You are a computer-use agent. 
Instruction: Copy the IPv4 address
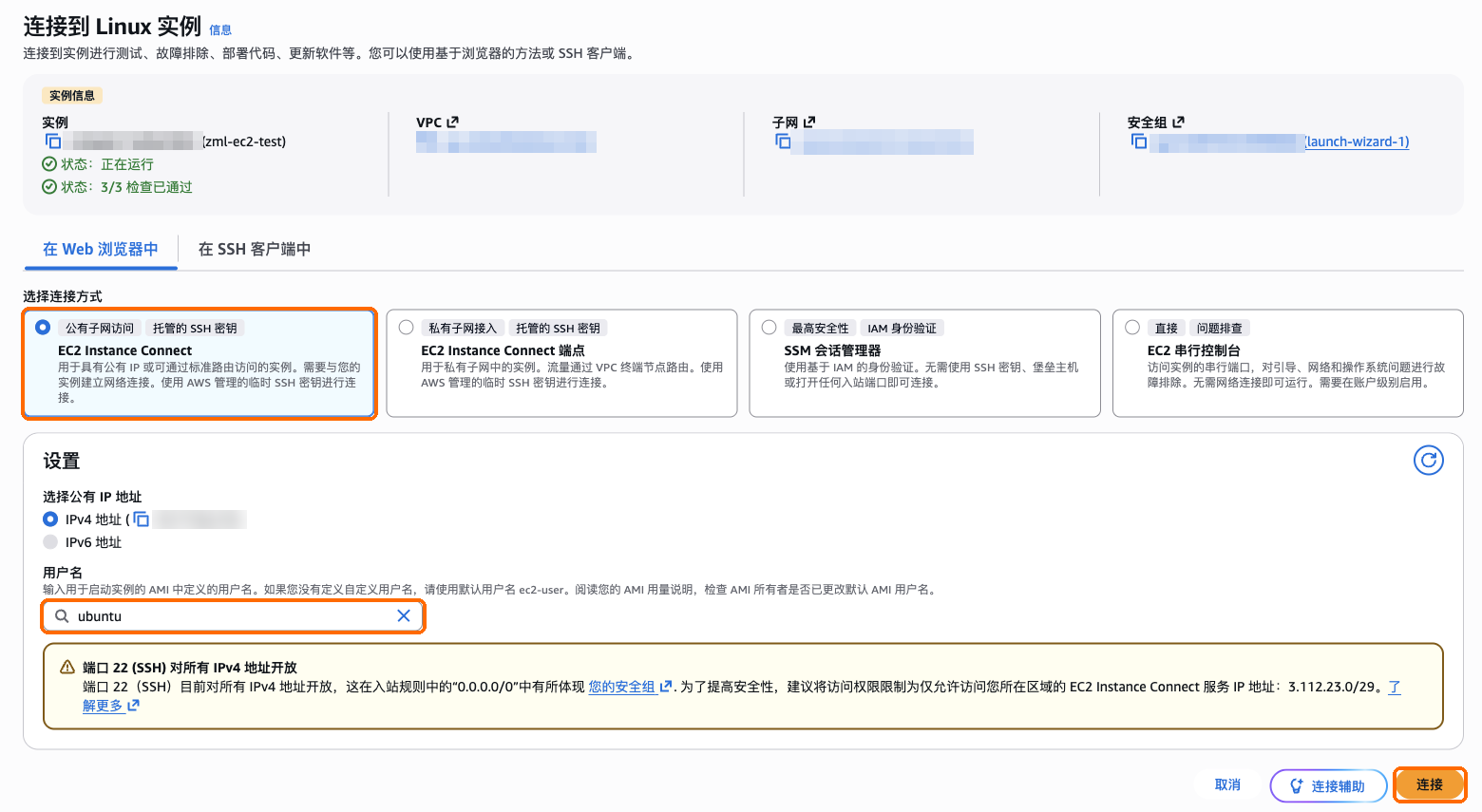(142, 519)
